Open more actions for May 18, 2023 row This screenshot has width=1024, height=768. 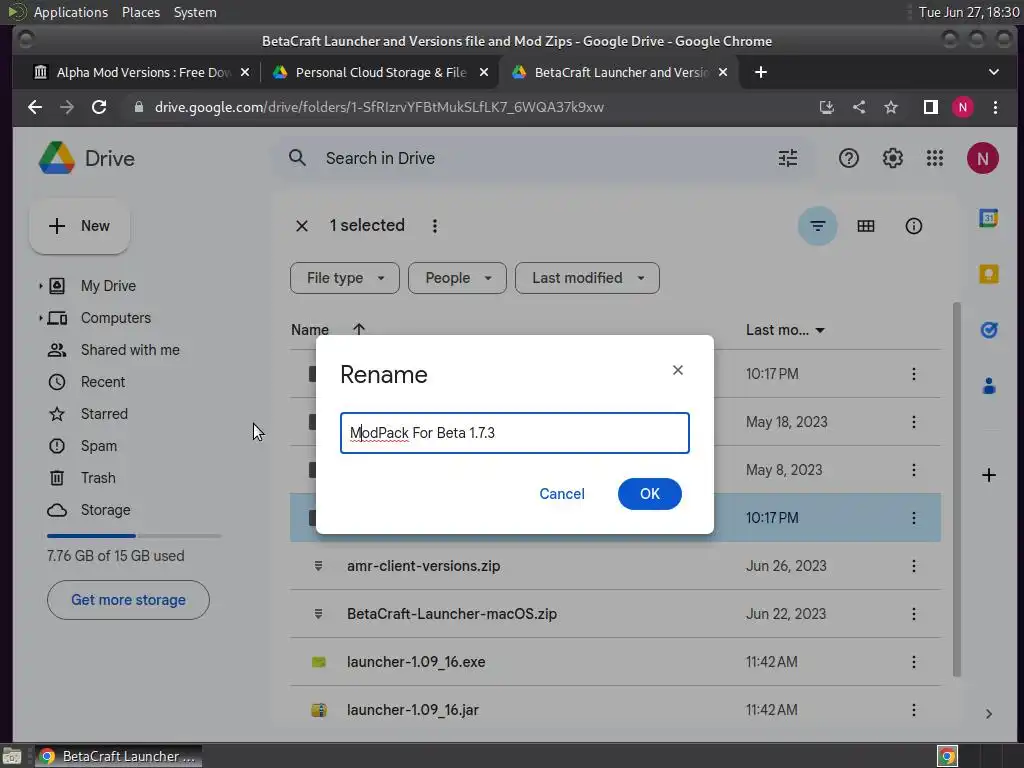[913, 422]
